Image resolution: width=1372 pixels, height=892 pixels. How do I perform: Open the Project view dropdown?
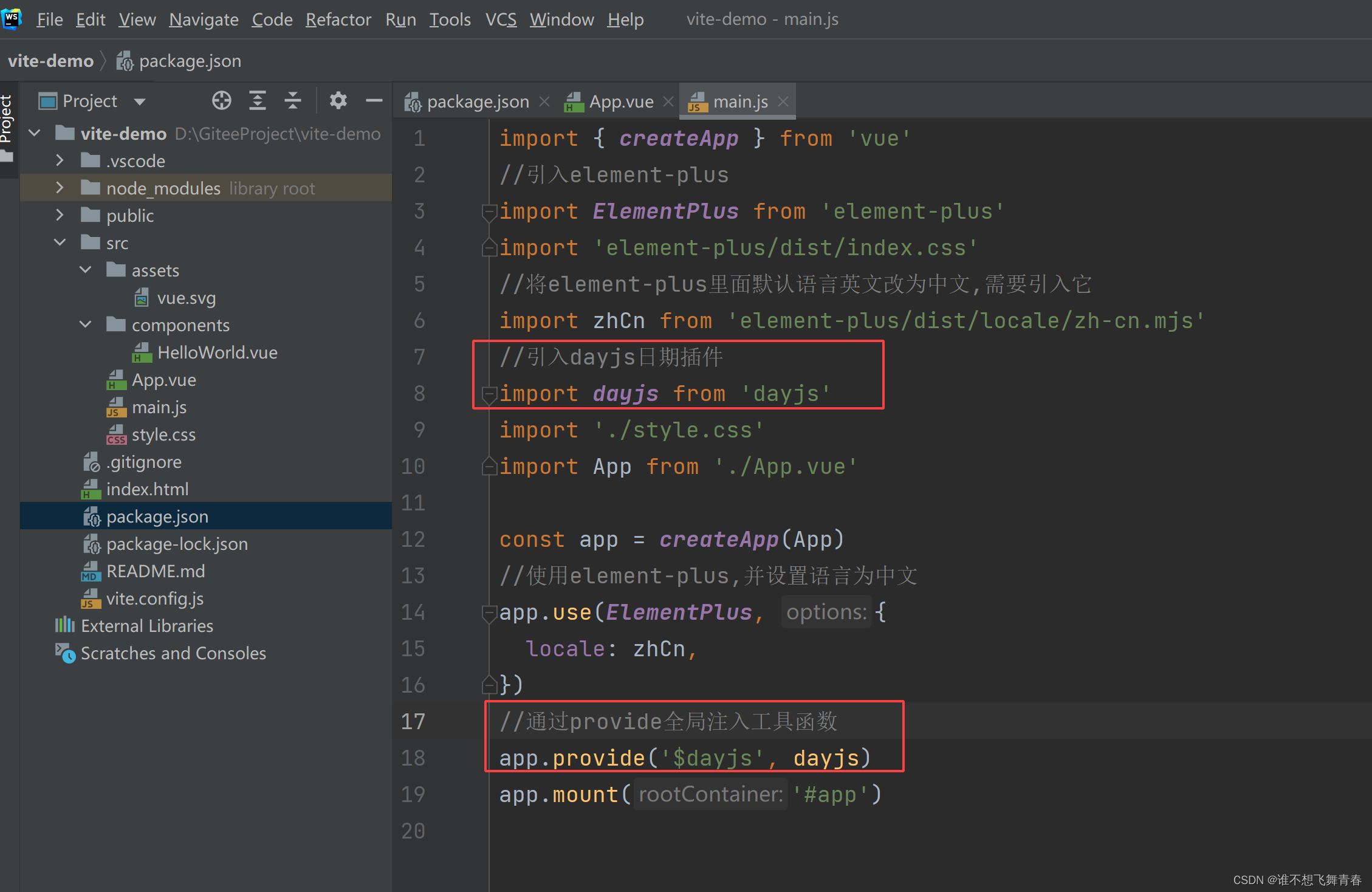tap(140, 101)
